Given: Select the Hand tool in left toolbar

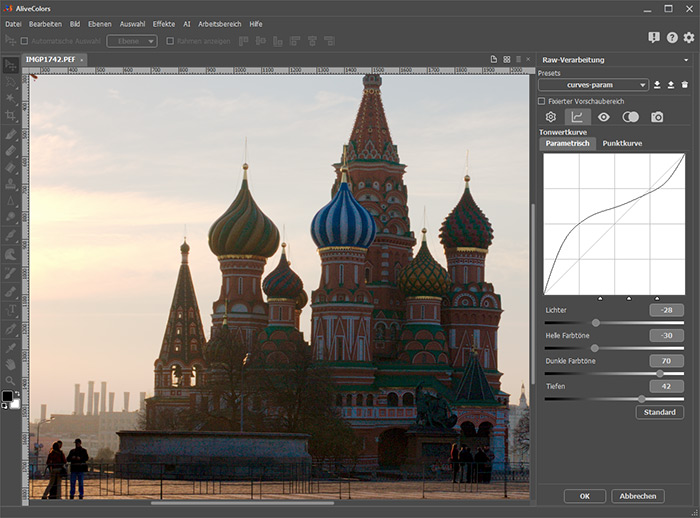Looking at the screenshot, I should pos(11,364).
